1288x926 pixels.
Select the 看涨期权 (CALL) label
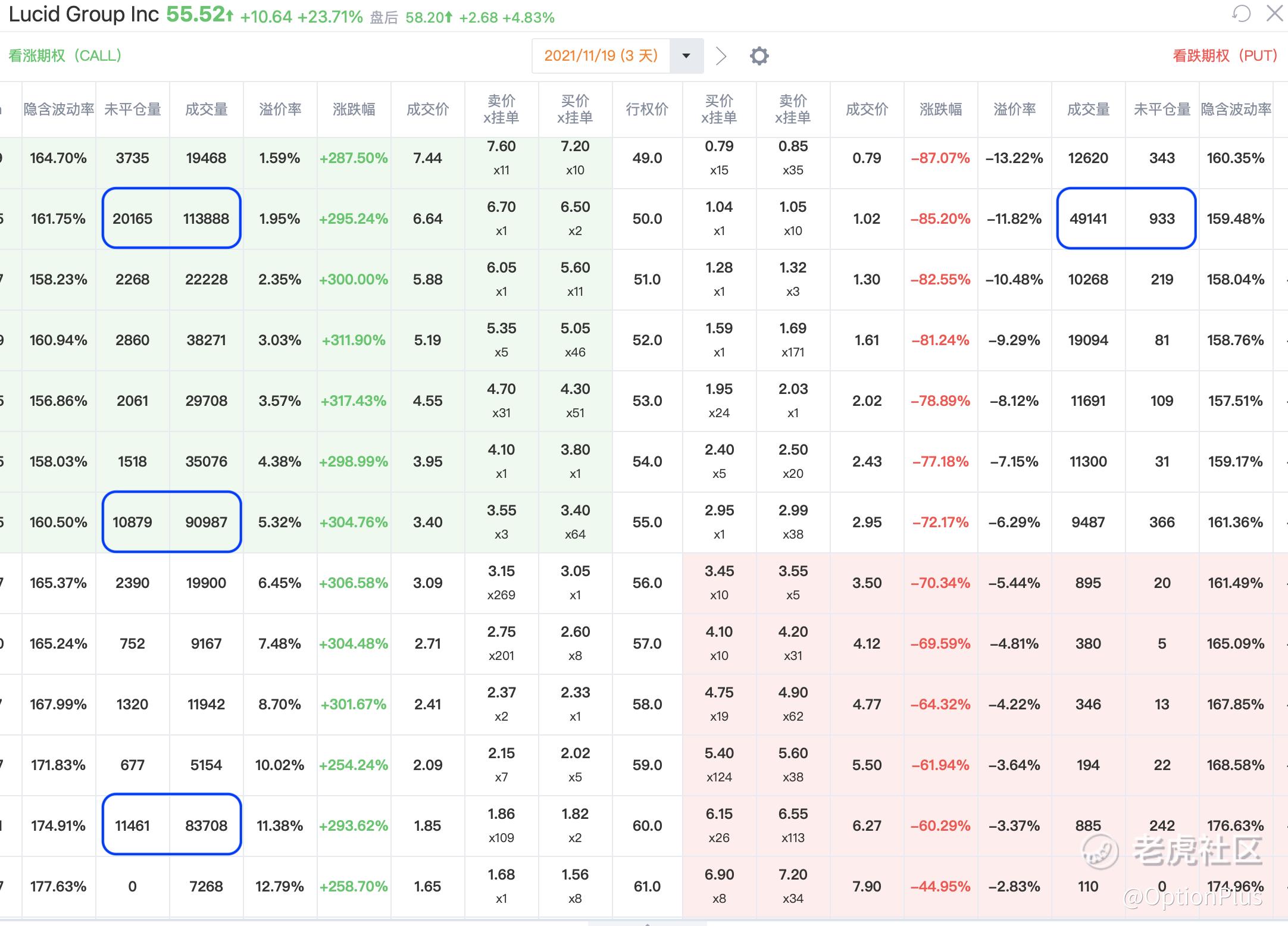tap(65, 56)
